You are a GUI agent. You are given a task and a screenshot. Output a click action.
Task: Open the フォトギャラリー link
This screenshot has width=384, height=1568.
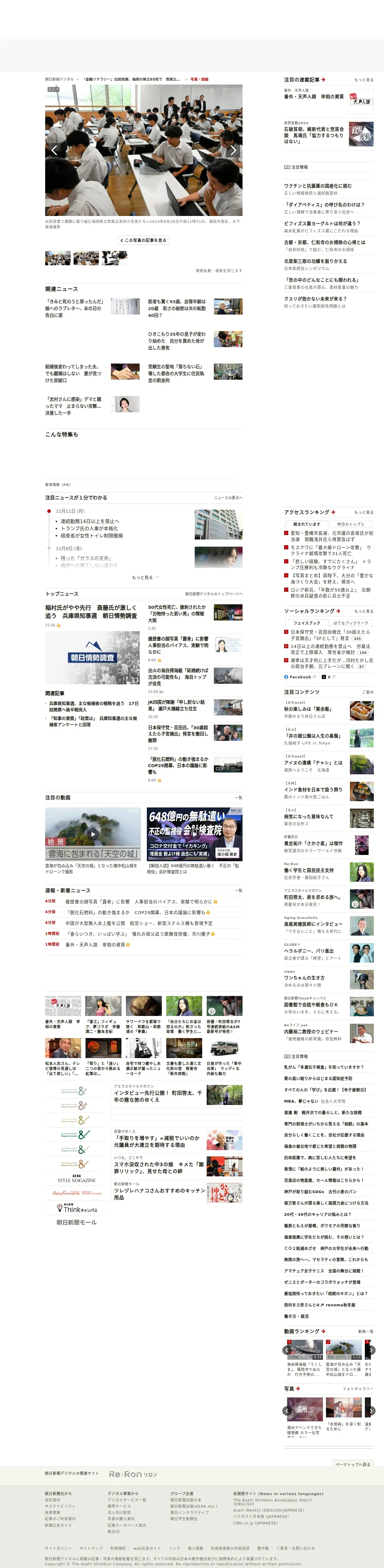(358, 1388)
